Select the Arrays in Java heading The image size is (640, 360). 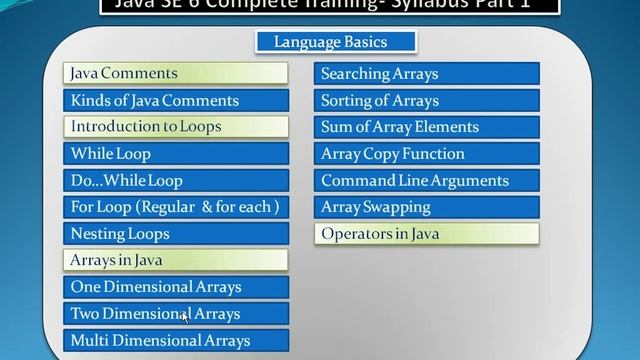176,260
